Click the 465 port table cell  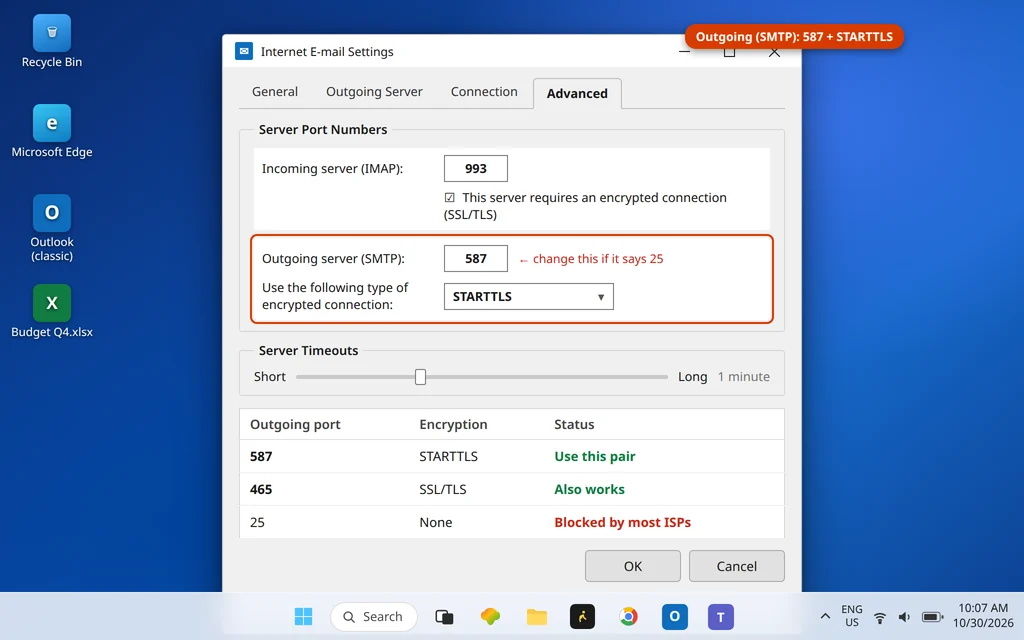click(x=261, y=489)
